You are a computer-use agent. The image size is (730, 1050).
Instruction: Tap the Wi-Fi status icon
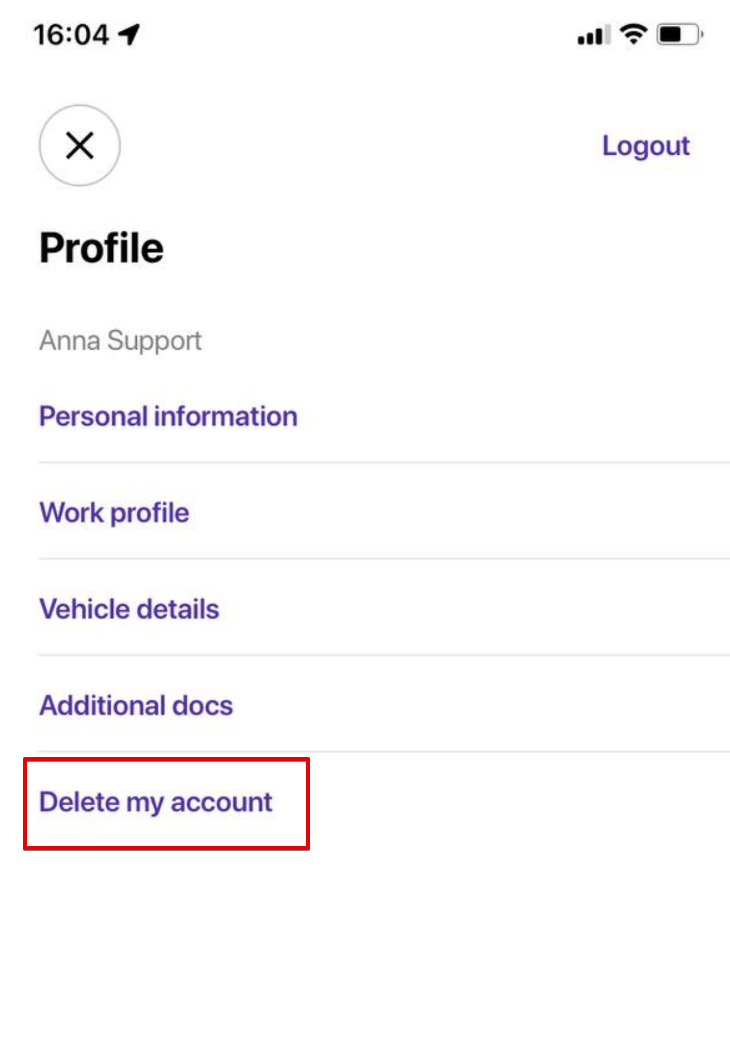click(632, 35)
